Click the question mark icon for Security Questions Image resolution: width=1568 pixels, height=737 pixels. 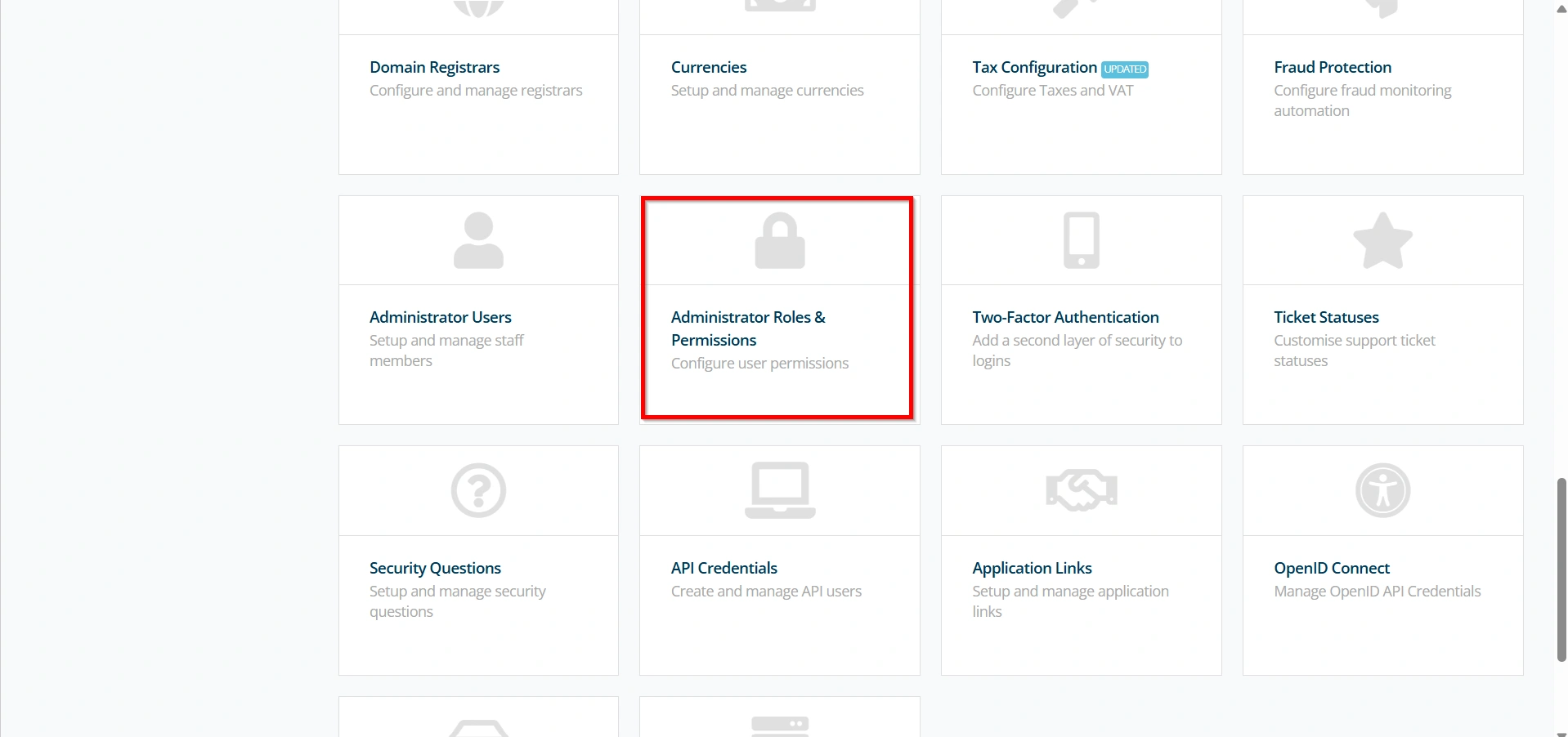(x=478, y=490)
